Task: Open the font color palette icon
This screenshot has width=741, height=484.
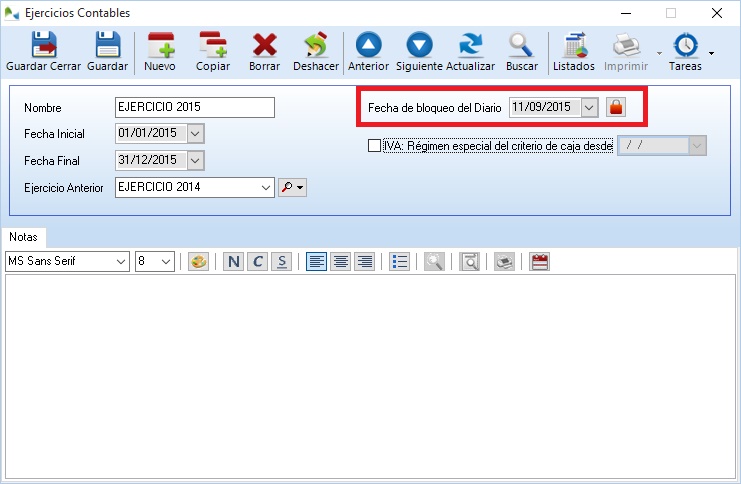Action: click(x=198, y=261)
